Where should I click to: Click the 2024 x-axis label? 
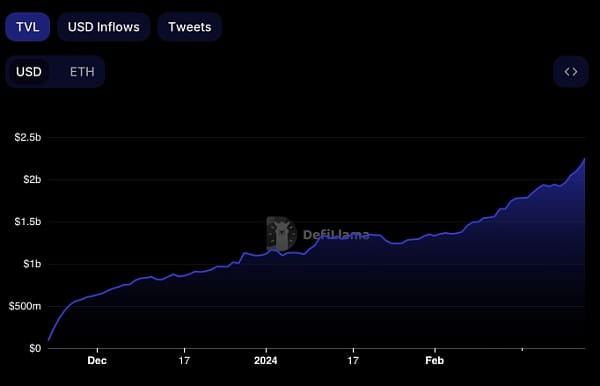(266, 360)
